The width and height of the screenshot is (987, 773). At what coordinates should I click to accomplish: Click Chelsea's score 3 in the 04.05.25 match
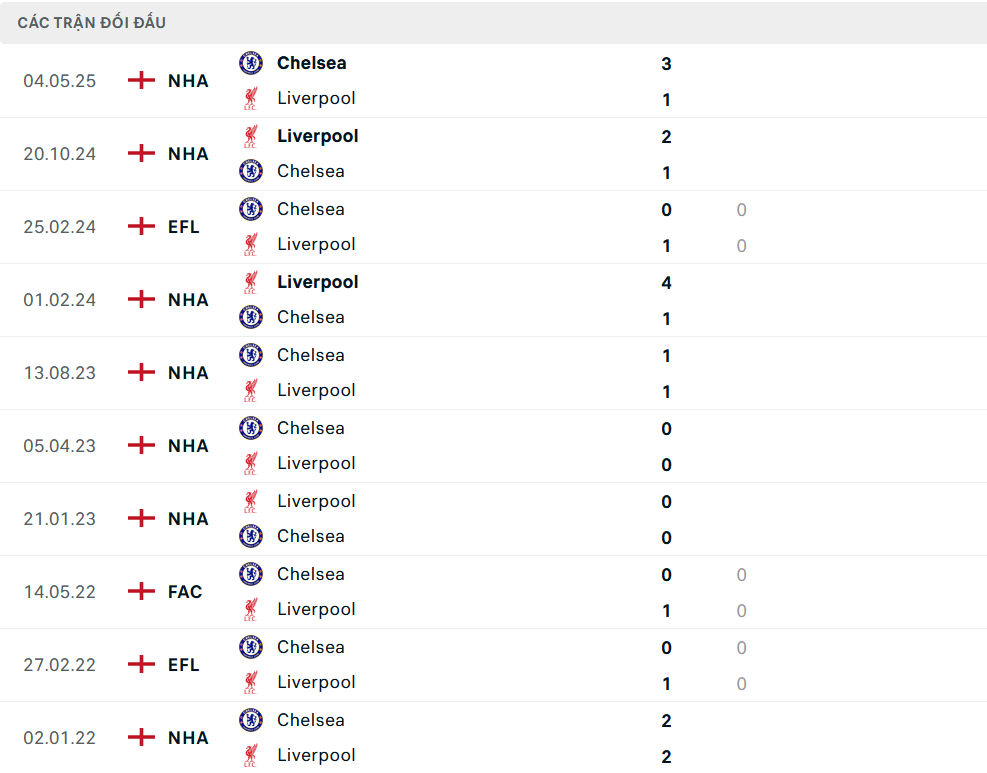pos(666,64)
